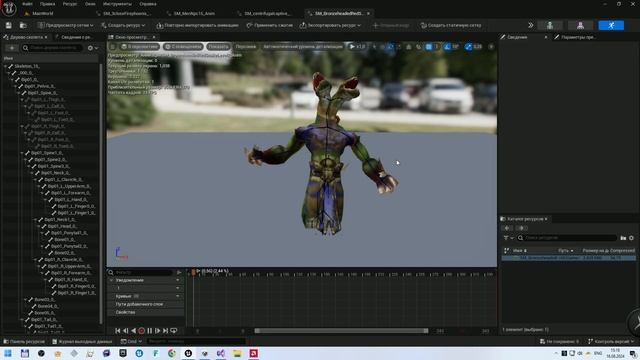Open the viewport hamburger menu icon
640x360 pixels.
(x=113, y=47)
